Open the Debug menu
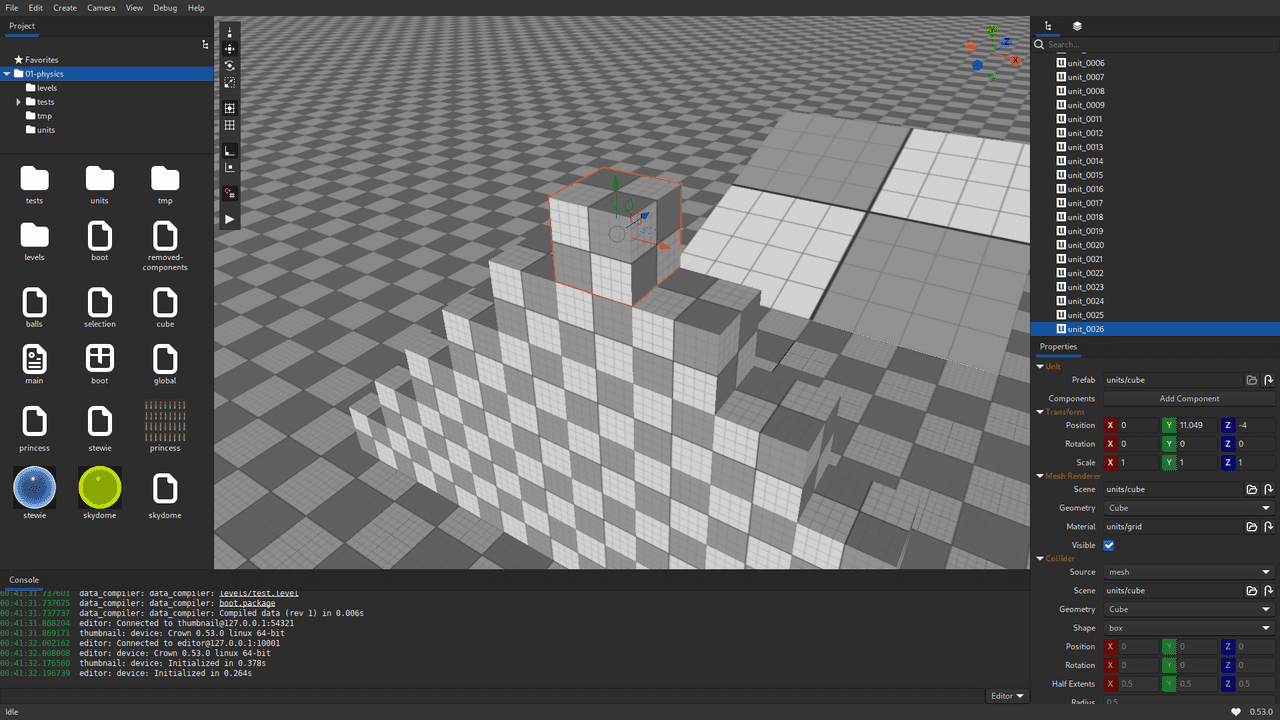Screen dimensions: 1280x720 click(165, 8)
